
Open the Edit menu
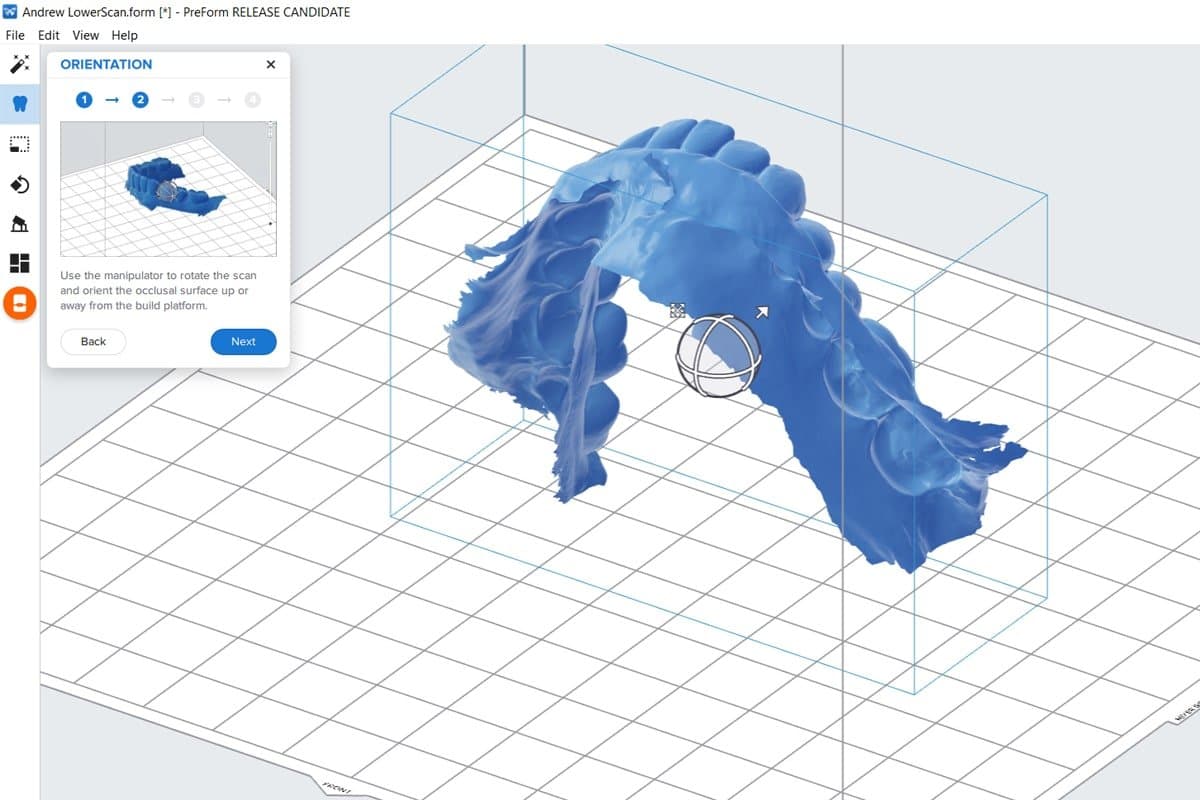[x=47, y=35]
